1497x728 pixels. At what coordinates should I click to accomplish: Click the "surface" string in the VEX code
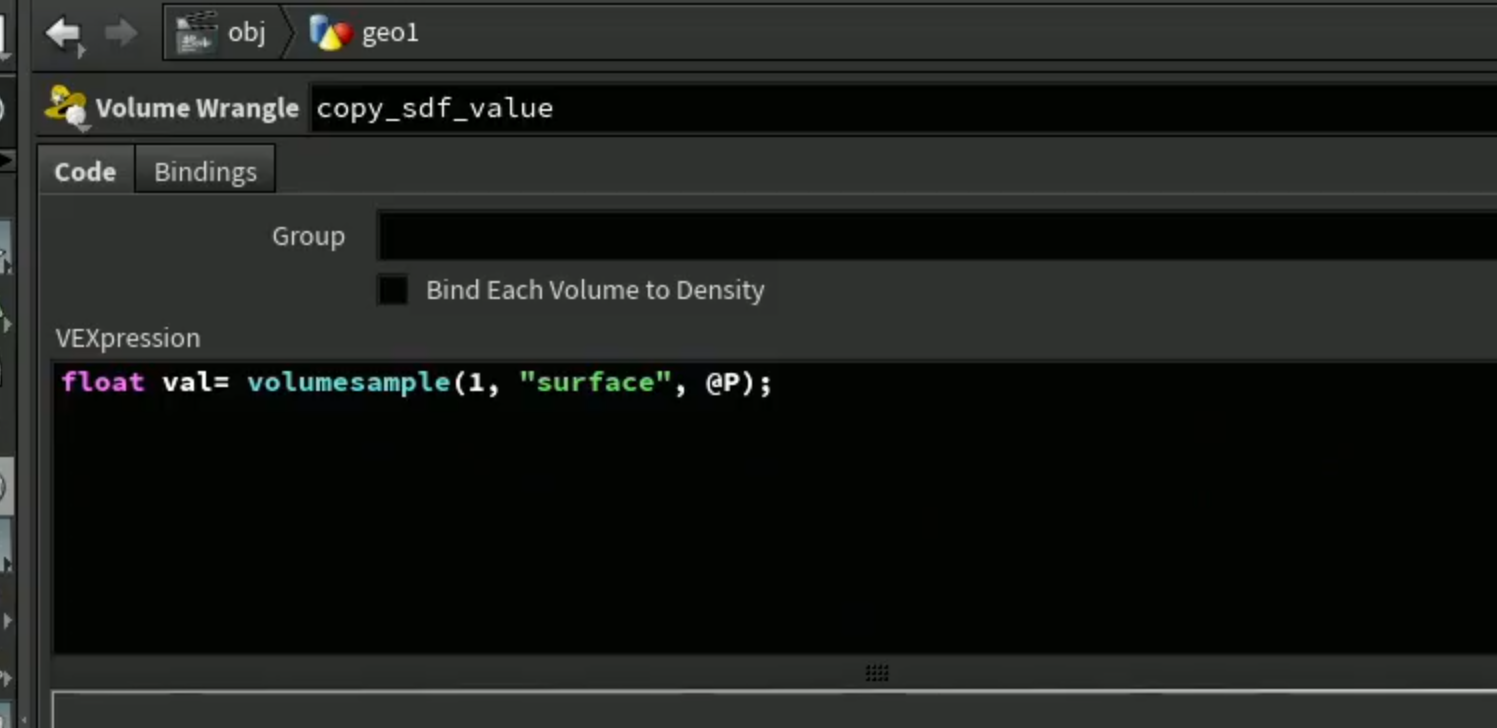[x=595, y=383]
